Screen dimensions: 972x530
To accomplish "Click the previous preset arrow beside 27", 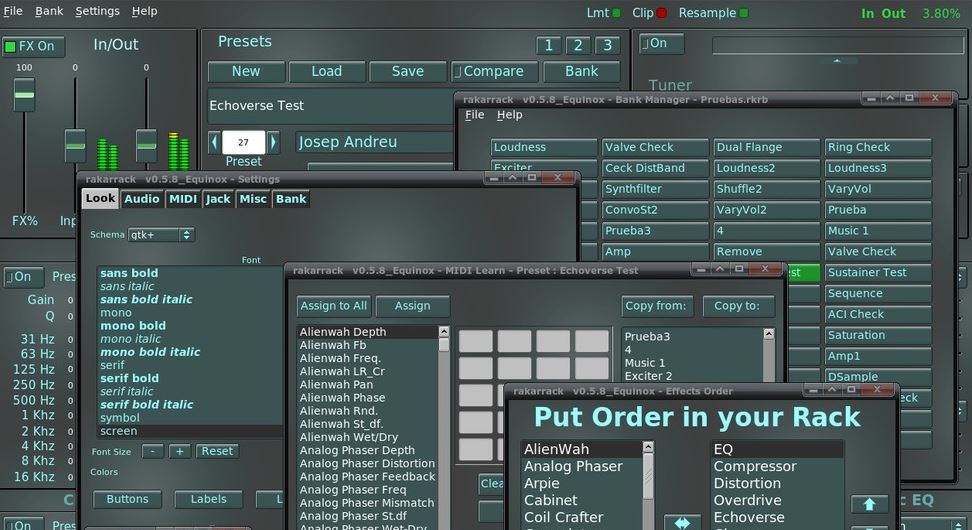I will (x=214, y=142).
